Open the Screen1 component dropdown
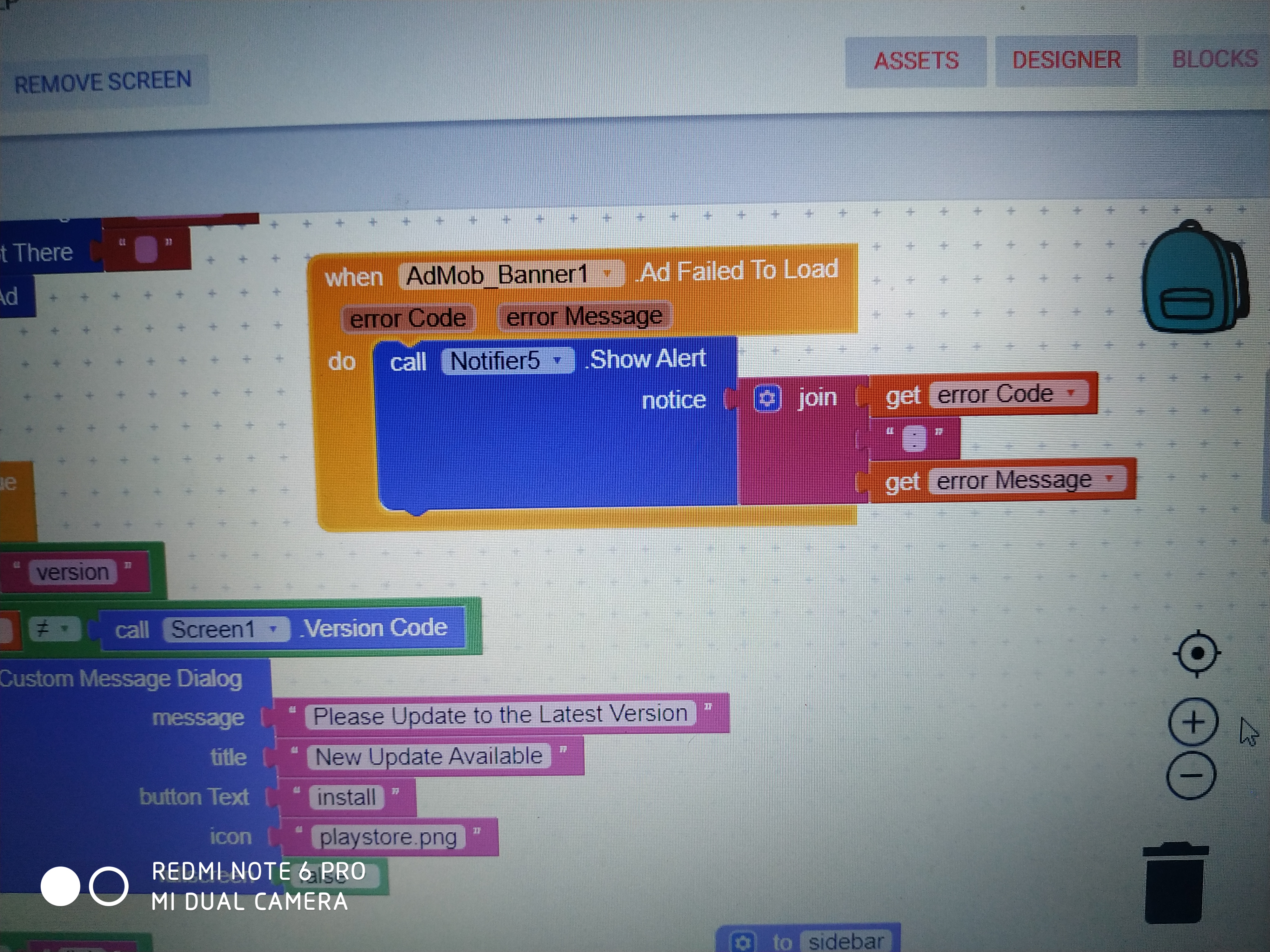The width and height of the screenshot is (1270, 952). [227, 630]
